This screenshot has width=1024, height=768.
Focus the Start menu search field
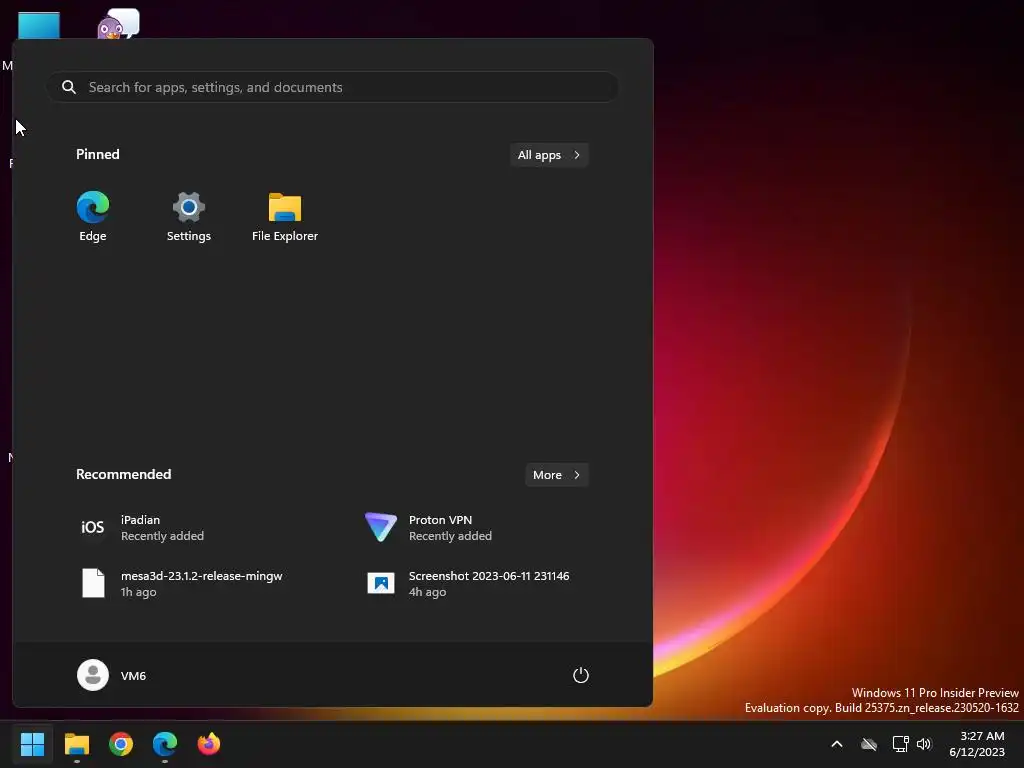pyautogui.click(x=332, y=87)
